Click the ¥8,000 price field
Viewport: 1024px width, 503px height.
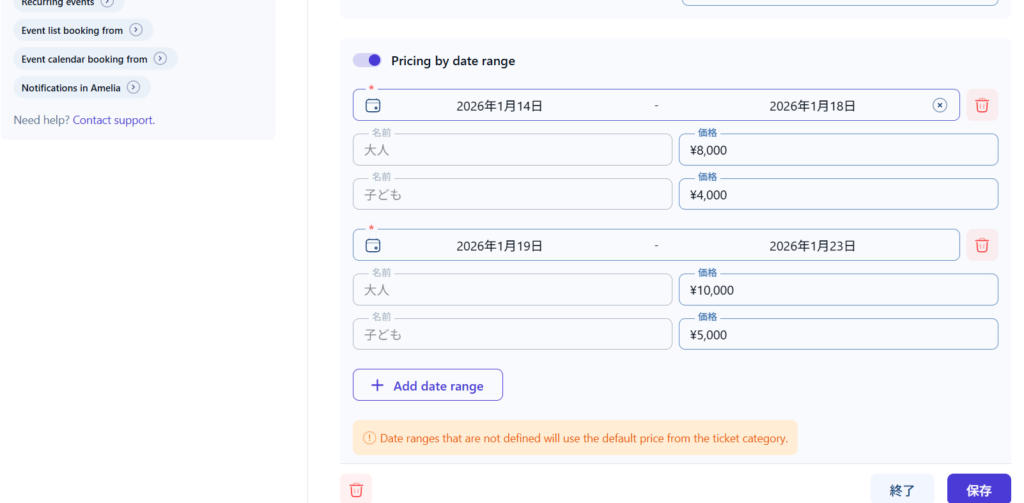(x=837, y=150)
